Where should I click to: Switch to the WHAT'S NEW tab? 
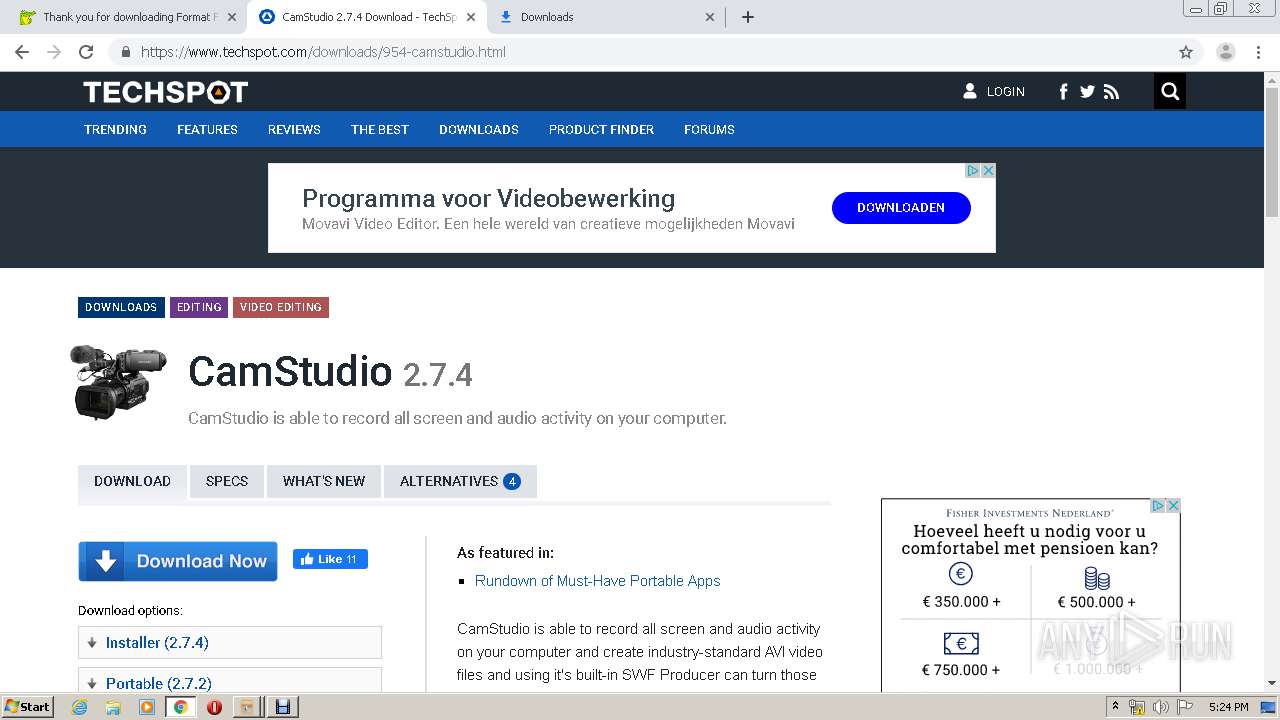[x=324, y=481]
